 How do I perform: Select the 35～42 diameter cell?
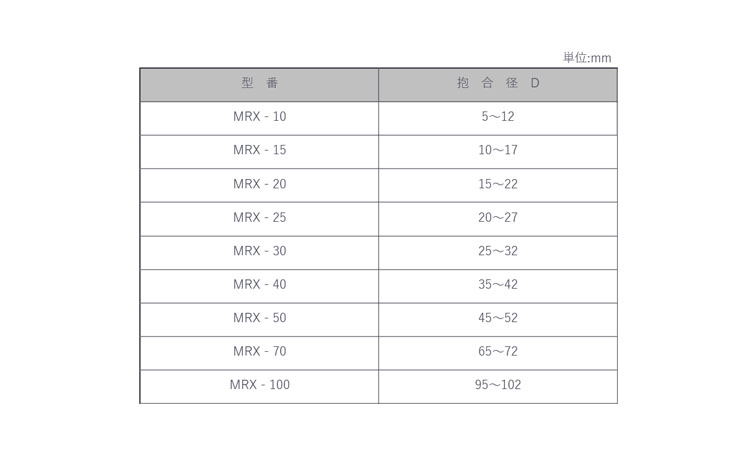(497, 284)
